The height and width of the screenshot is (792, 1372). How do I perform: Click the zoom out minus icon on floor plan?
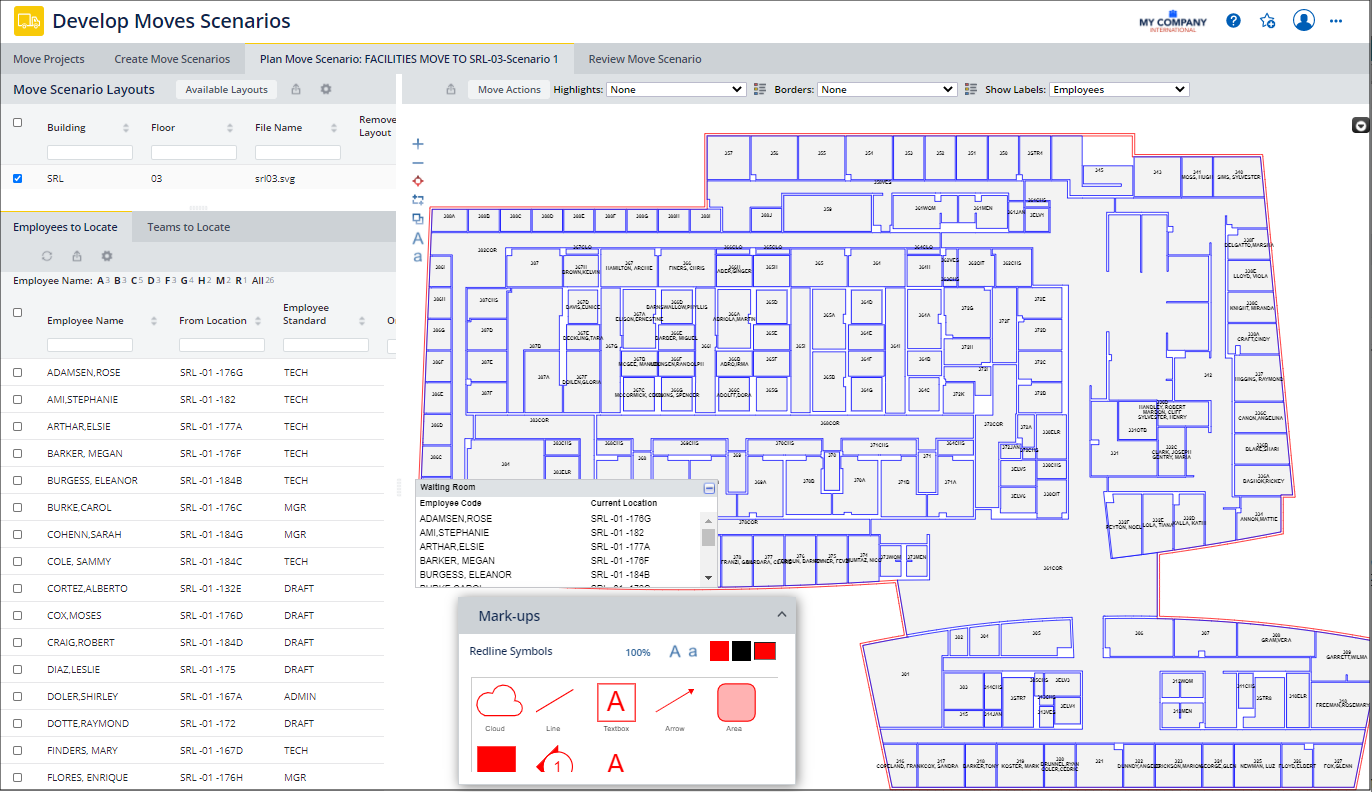tap(418, 162)
